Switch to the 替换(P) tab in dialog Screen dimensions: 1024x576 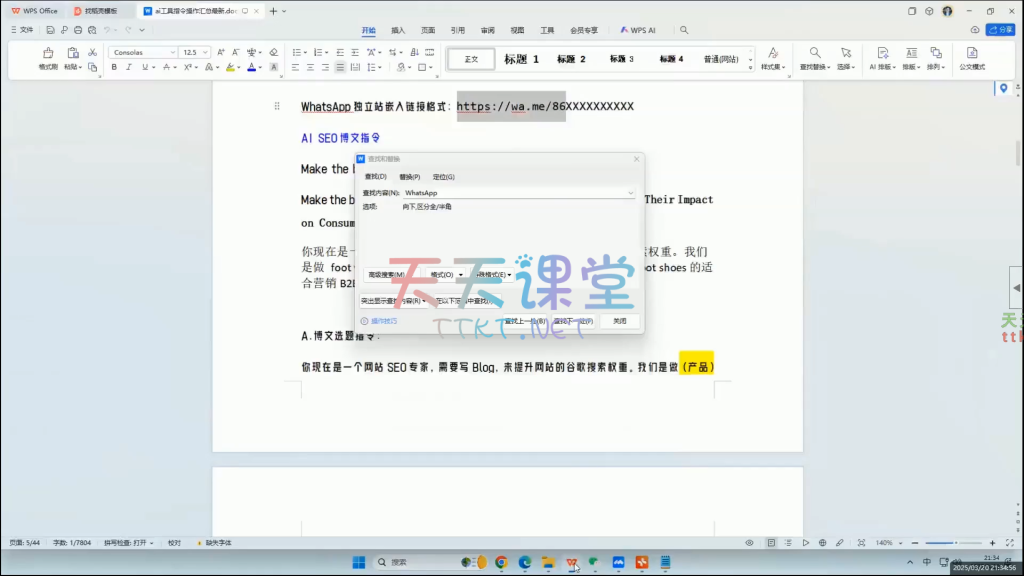point(409,177)
